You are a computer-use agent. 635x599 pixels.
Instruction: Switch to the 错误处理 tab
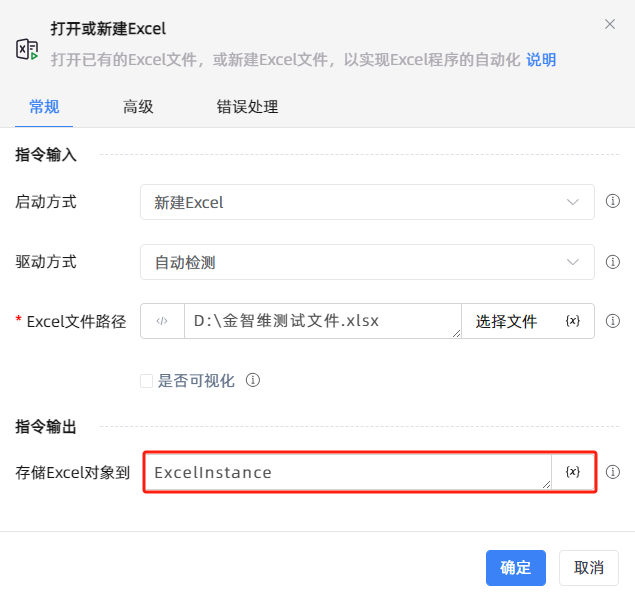[247, 107]
